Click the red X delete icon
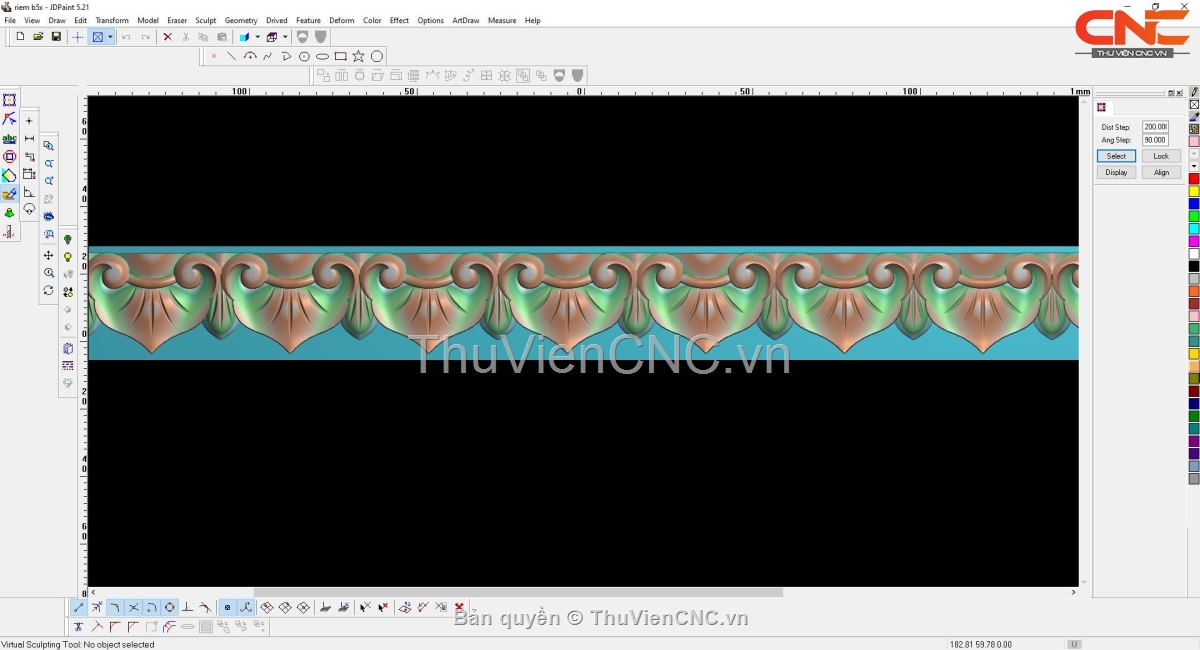This screenshot has height=650, width=1200. [167, 37]
